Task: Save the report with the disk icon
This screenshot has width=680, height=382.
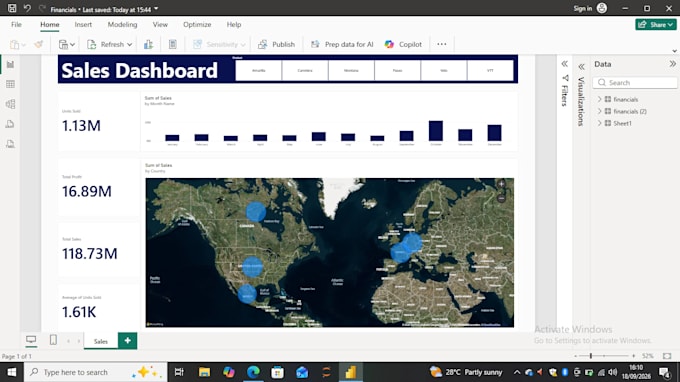Action: 12,8
